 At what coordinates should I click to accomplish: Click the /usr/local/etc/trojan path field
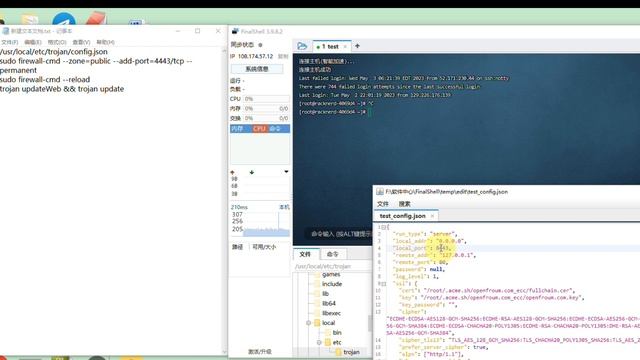332,266
